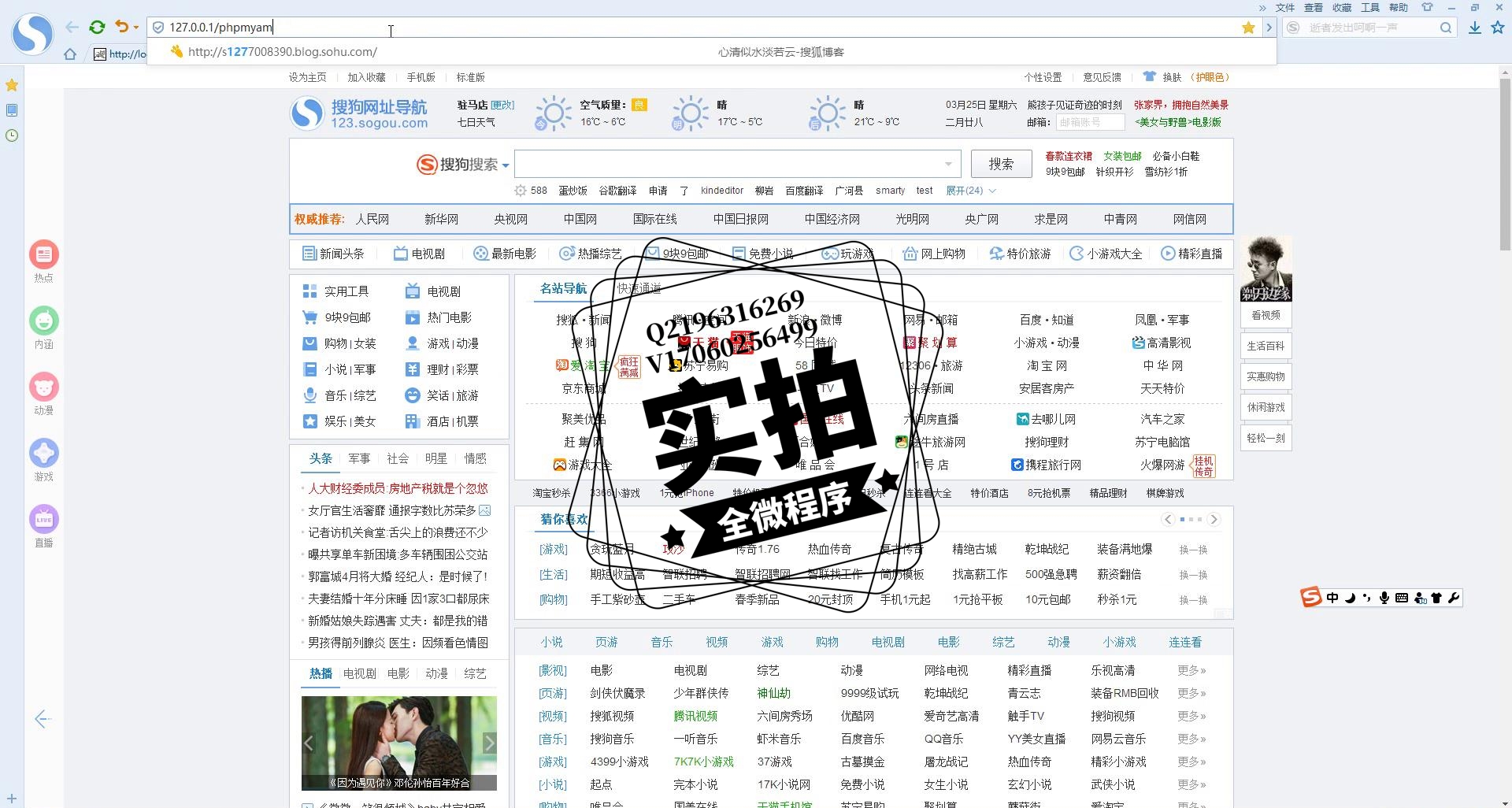The width and height of the screenshot is (1512, 808).
Task: Click 换一换 on the 生活 row
Action: click(x=1193, y=575)
